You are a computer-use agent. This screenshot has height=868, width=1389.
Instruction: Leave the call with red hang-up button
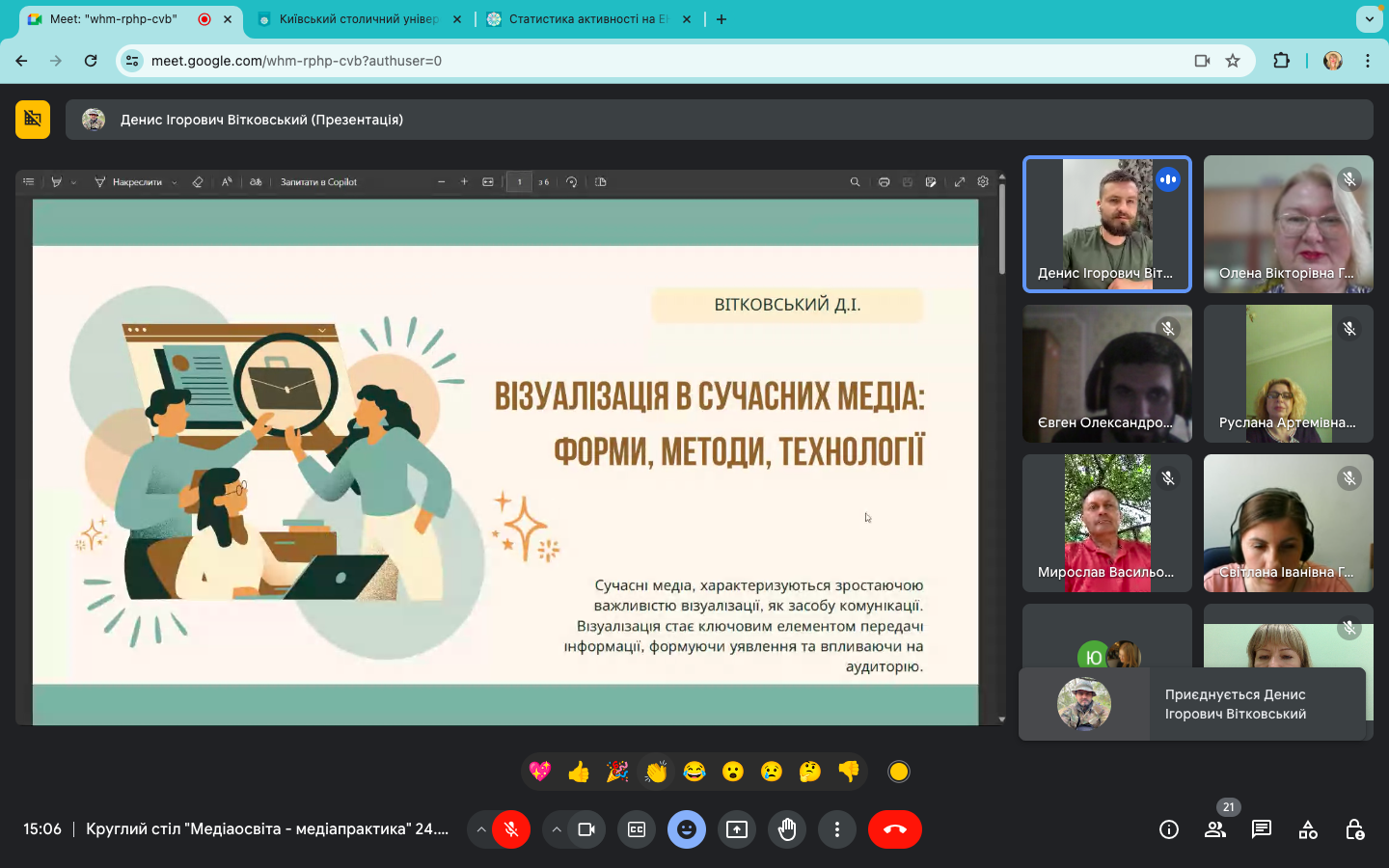(x=894, y=829)
